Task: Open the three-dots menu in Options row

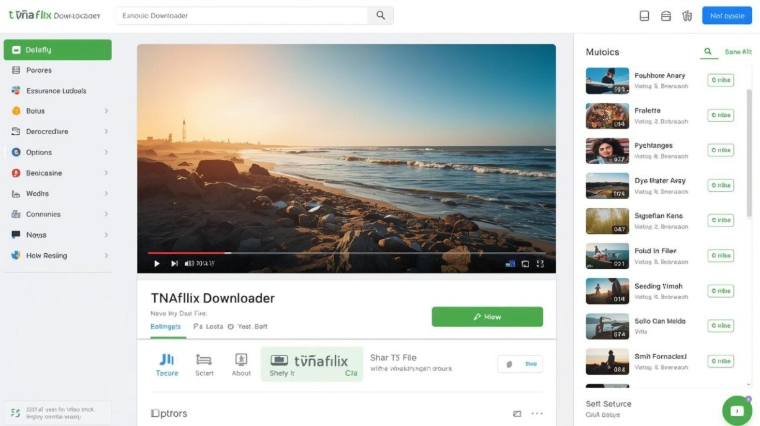Action: [537, 413]
